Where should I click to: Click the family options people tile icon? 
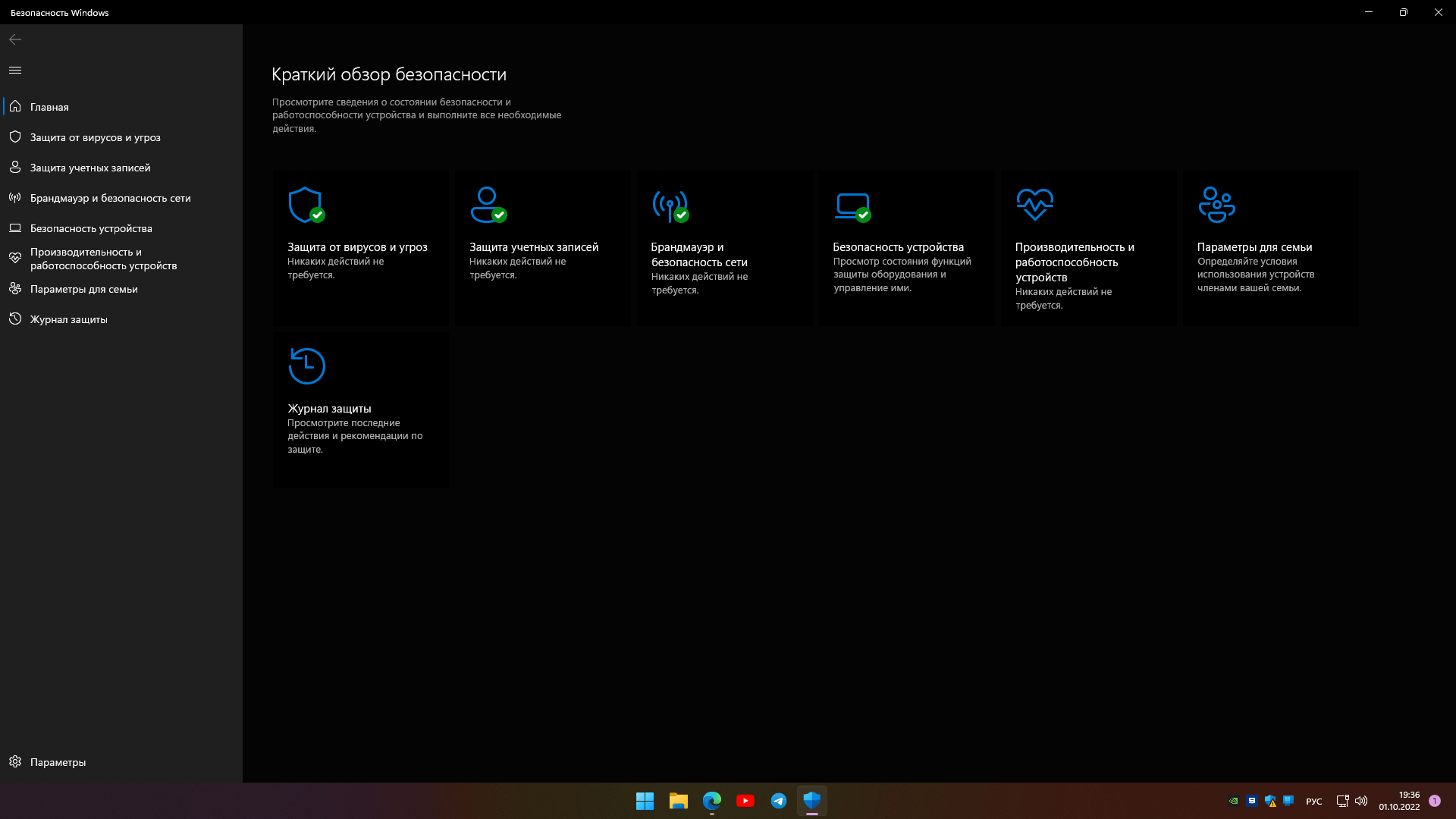(x=1216, y=205)
